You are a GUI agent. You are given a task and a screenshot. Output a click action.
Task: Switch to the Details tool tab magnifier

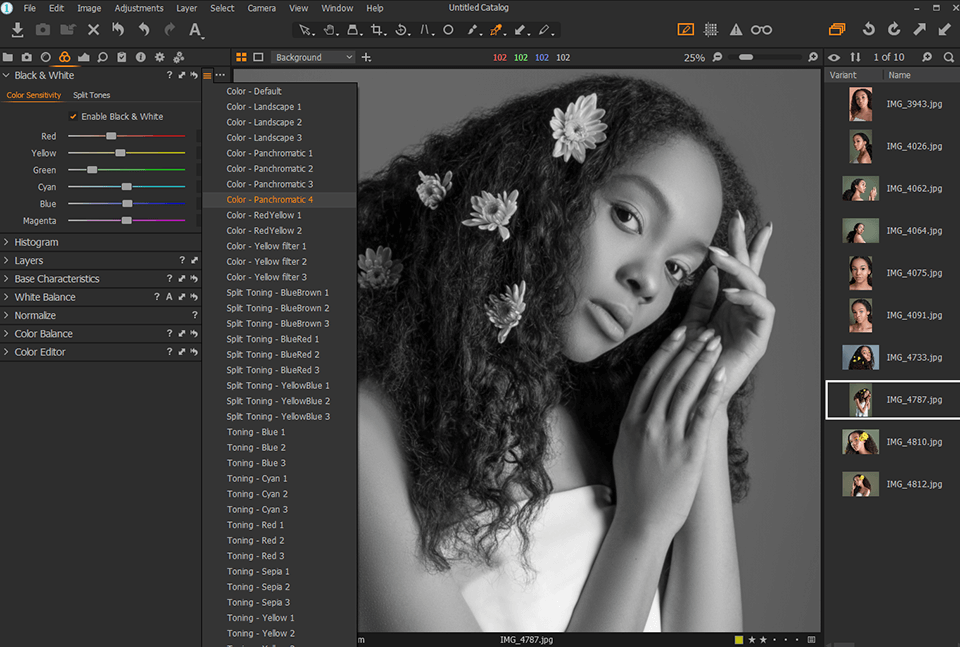pyautogui.click(x=103, y=58)
